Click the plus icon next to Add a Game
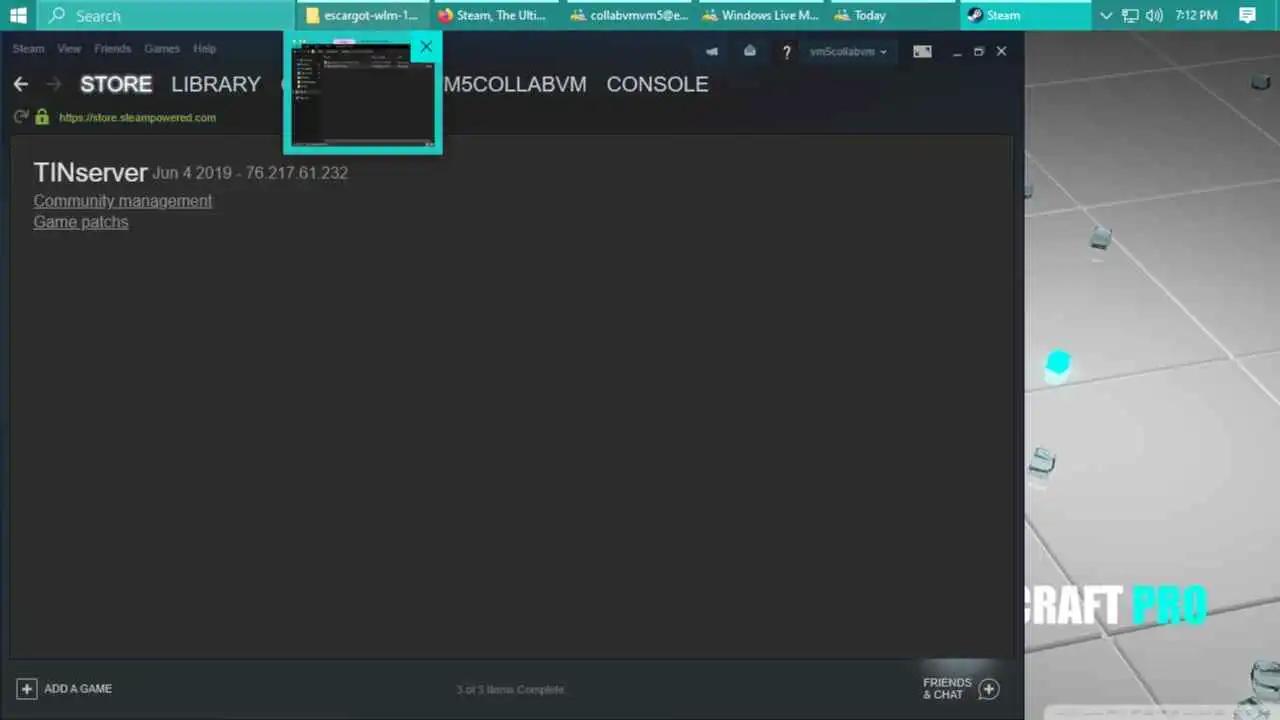This screenshot has width=1280, height=720. click(x=27, y=689)
